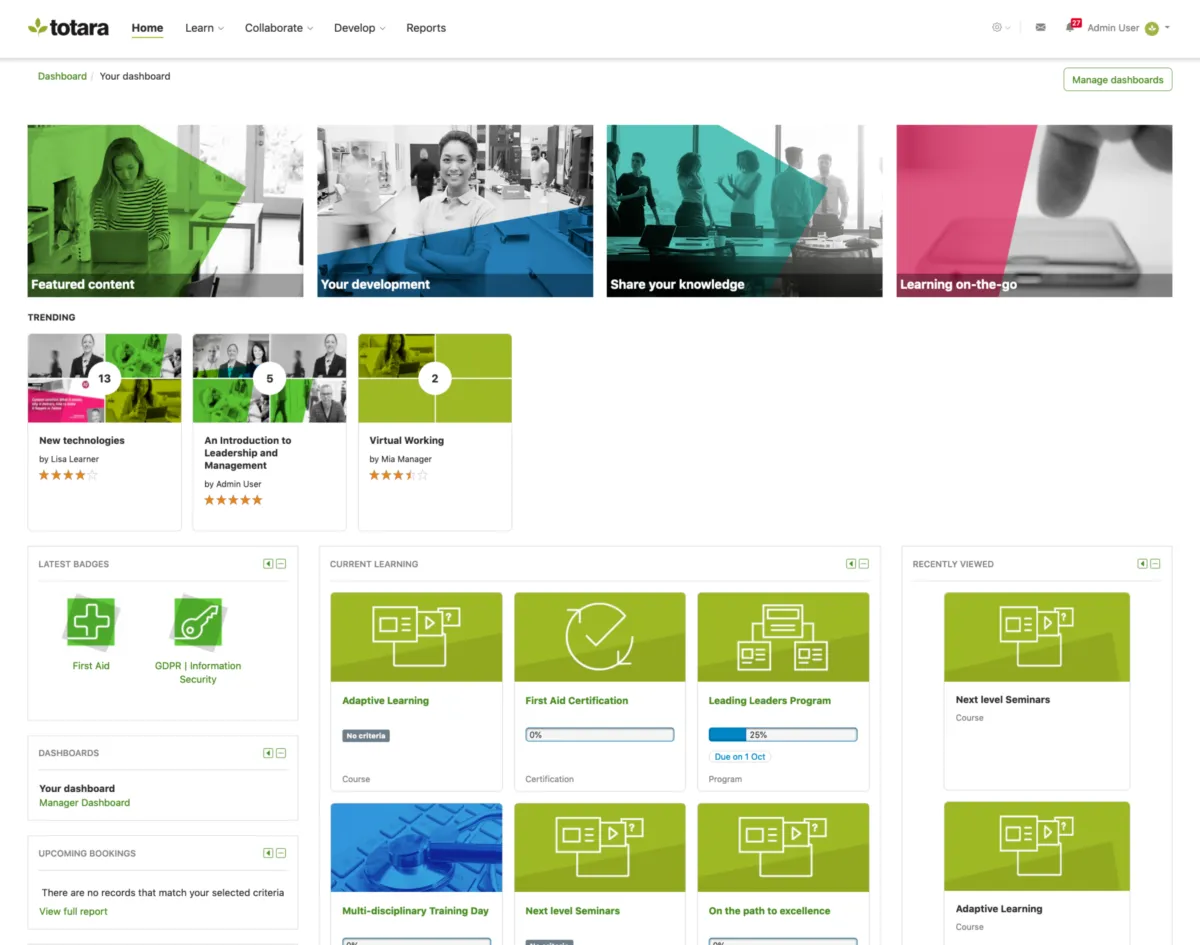Screen dimensions: 1200x945
Task: Dock the Dashboards block
Action: click(x=268, y=753)
